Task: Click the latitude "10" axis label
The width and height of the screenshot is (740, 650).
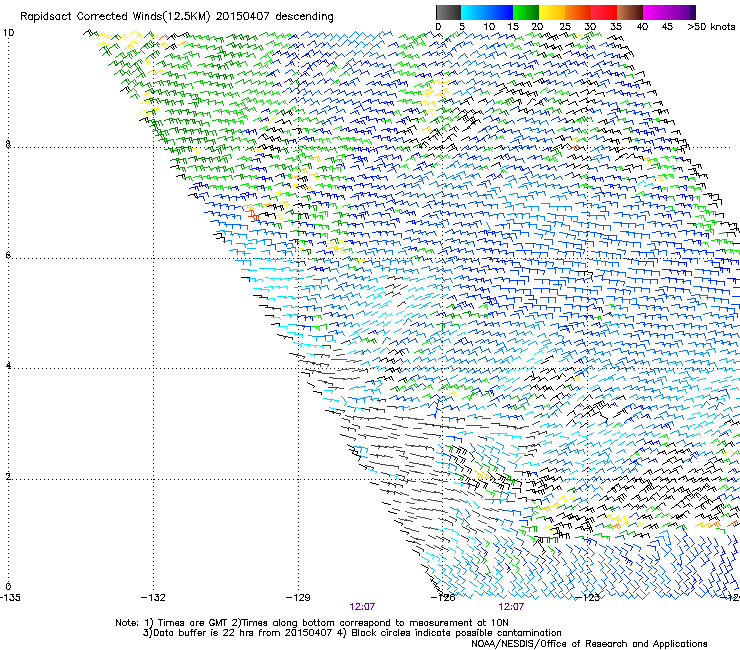Action: (8, 33)
